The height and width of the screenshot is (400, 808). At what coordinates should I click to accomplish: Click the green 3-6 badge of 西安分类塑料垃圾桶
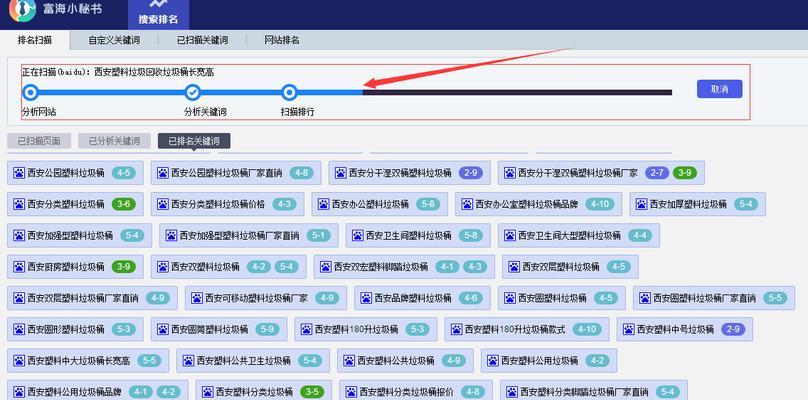[x=124, y=204]
